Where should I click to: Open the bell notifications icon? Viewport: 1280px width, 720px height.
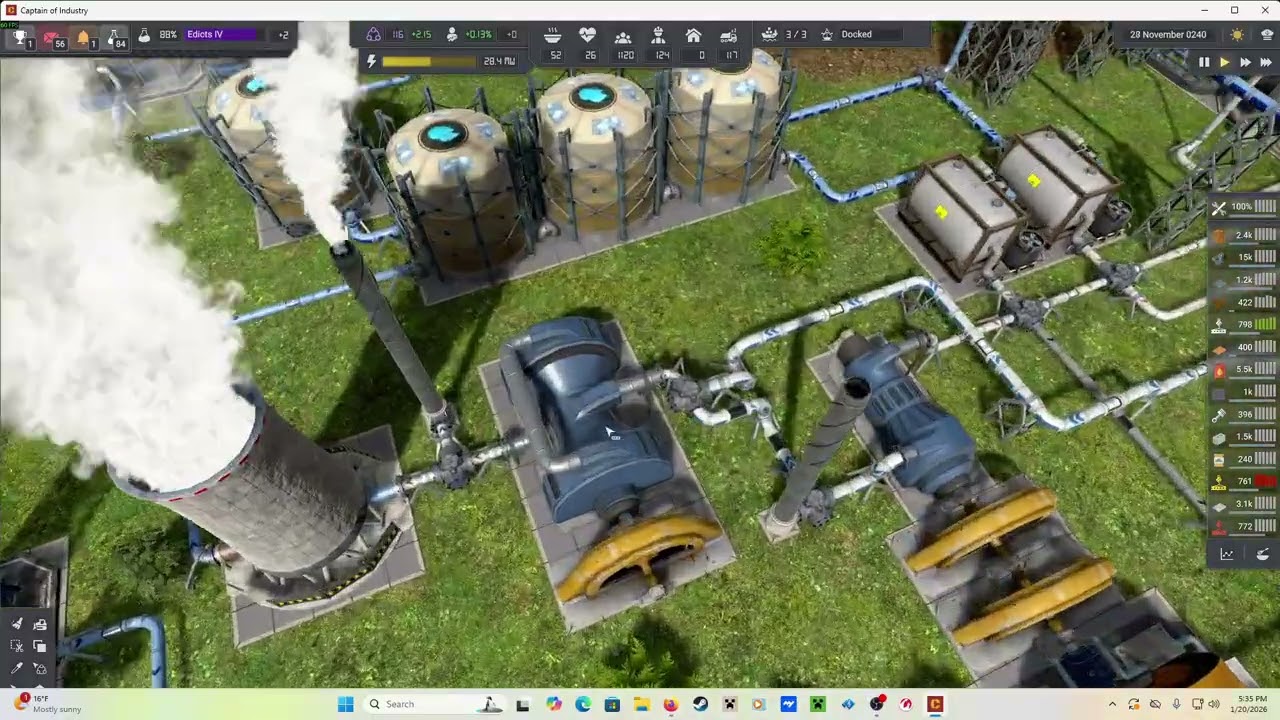click(x=84, y=38)
